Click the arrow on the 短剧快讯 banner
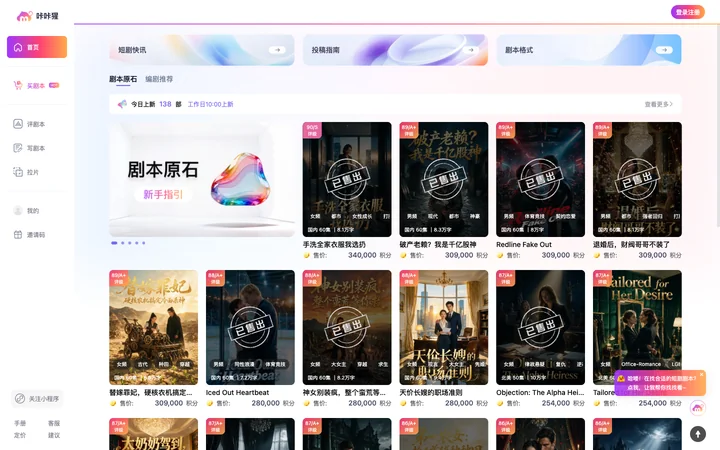720x450 pixels. tap(277, 50)
